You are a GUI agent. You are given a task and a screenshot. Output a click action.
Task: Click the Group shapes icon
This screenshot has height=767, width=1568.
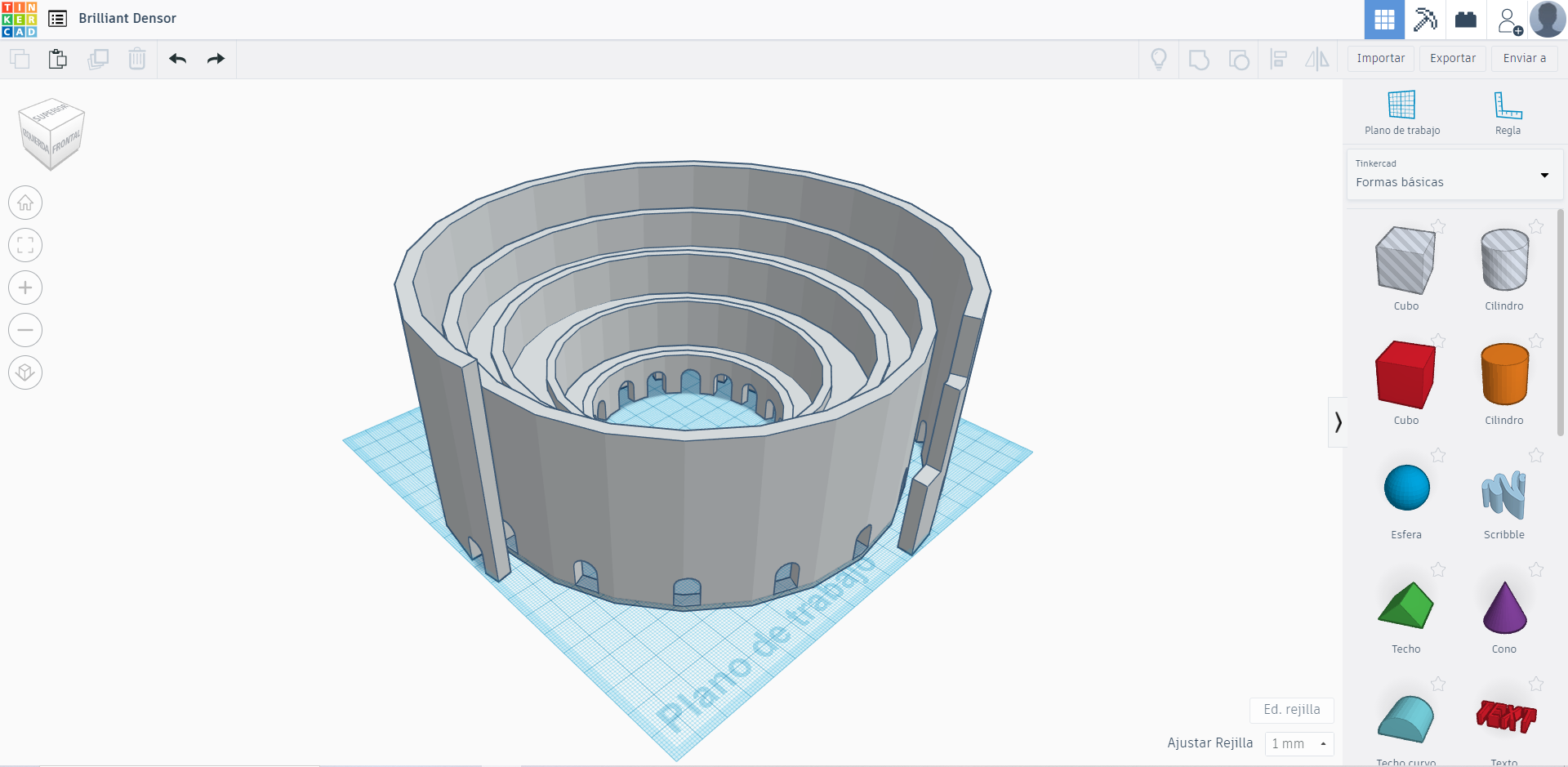(1199, 60)
